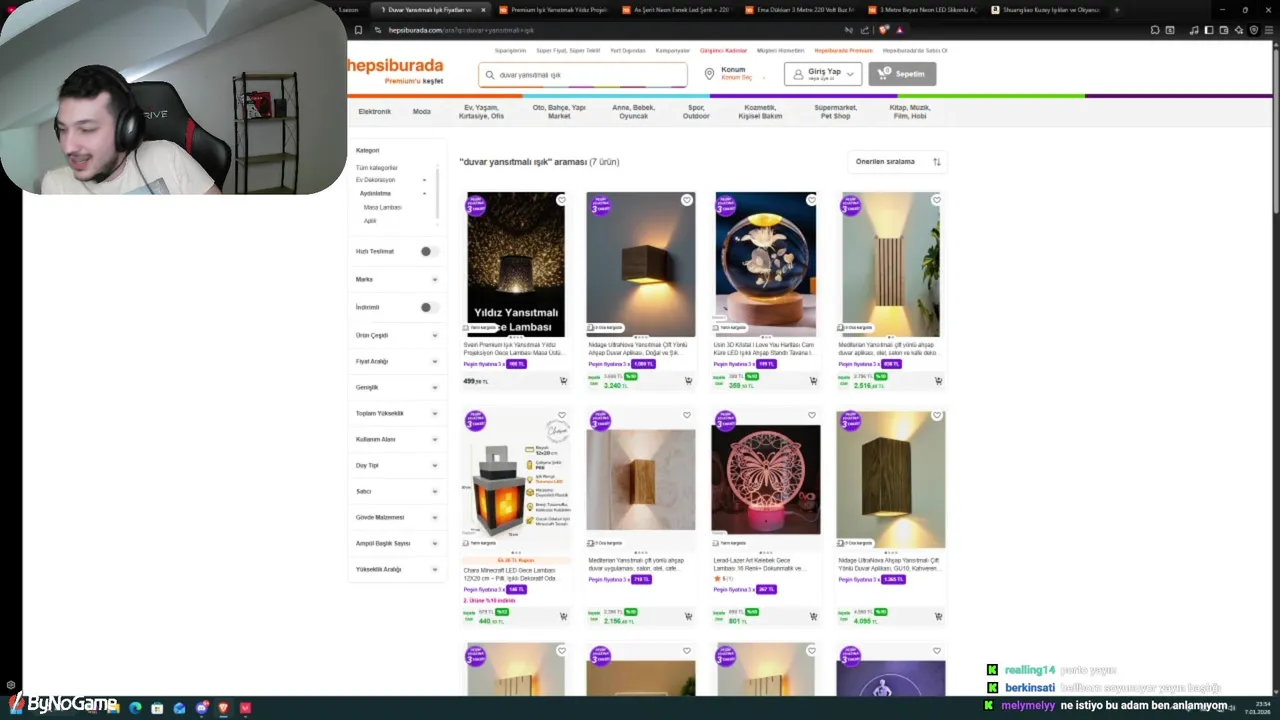Open the Elektronik category menu
This screenshot has height=720, width=1280.
point(375,111)
